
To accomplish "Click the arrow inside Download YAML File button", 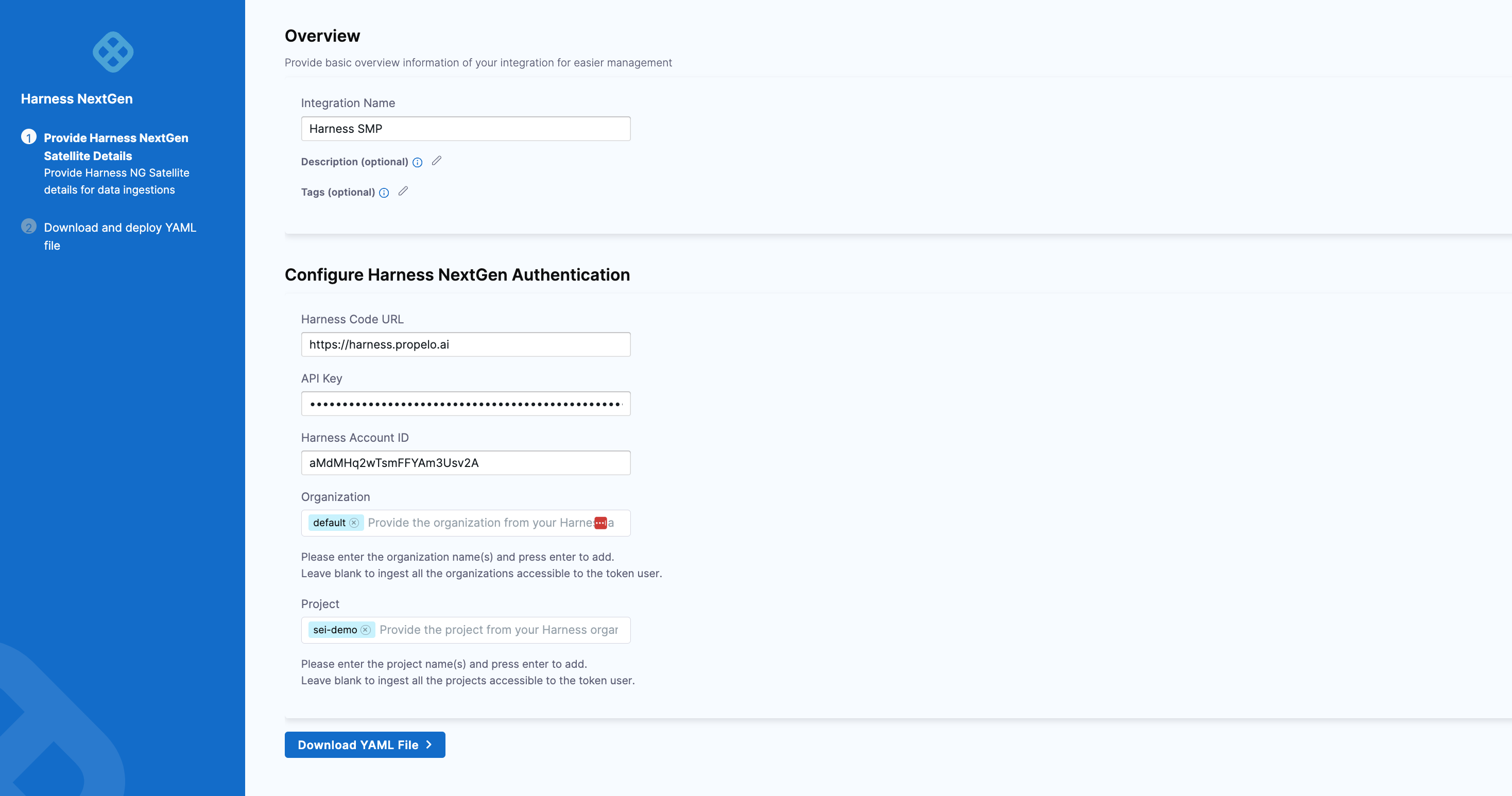I will coord(429,745).
